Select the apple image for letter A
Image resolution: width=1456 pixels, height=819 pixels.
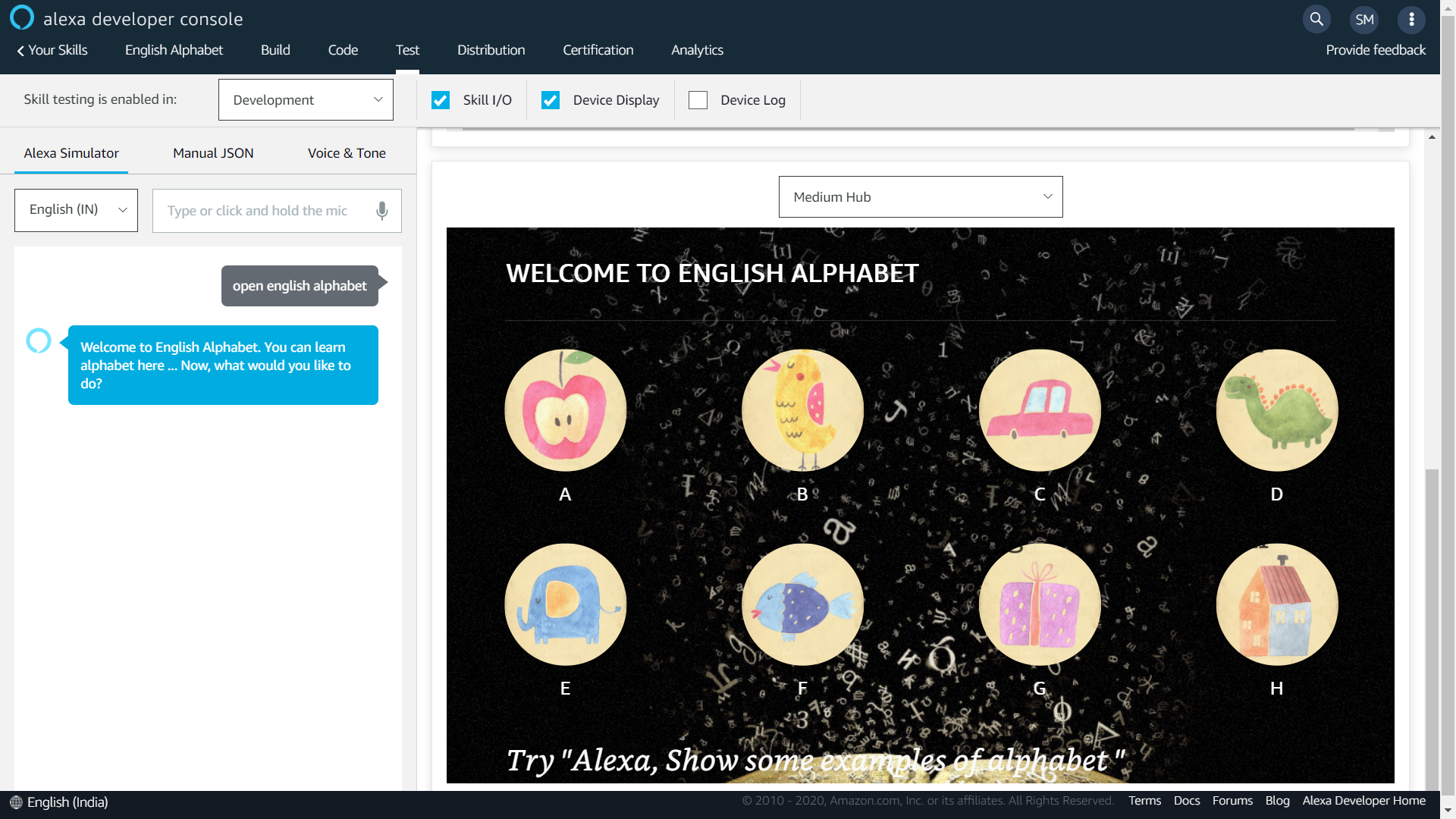[x=565, y=410]
